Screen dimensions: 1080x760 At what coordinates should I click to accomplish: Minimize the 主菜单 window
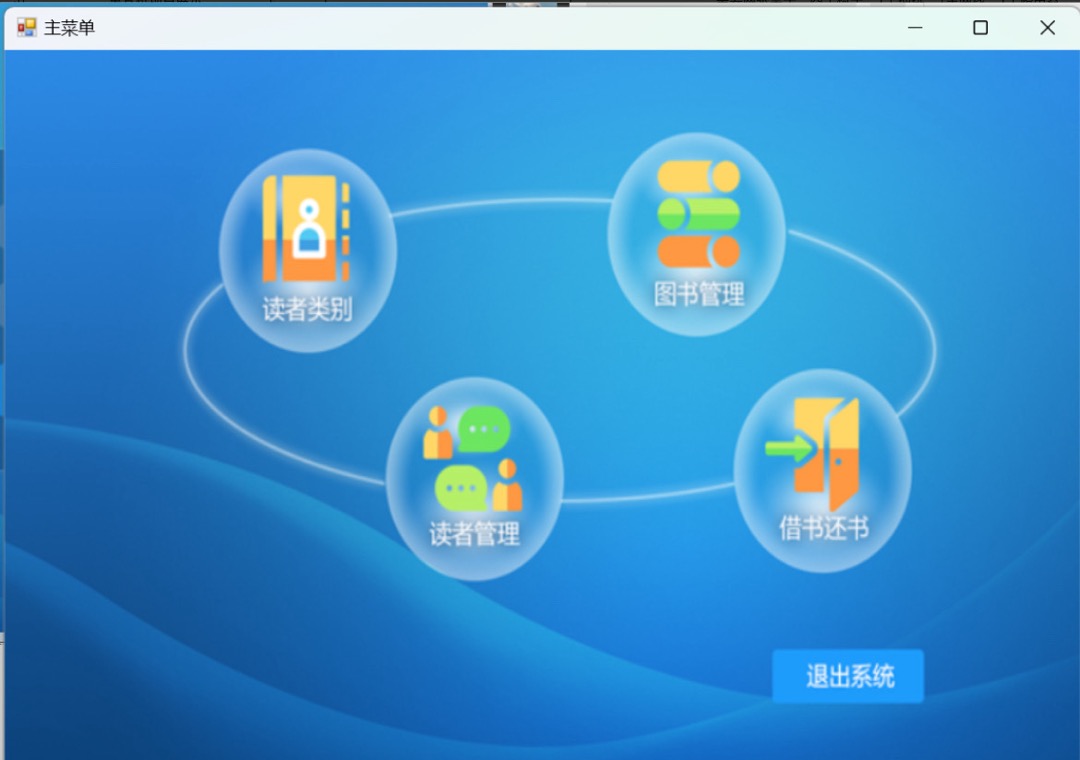[x=915, y=28]
